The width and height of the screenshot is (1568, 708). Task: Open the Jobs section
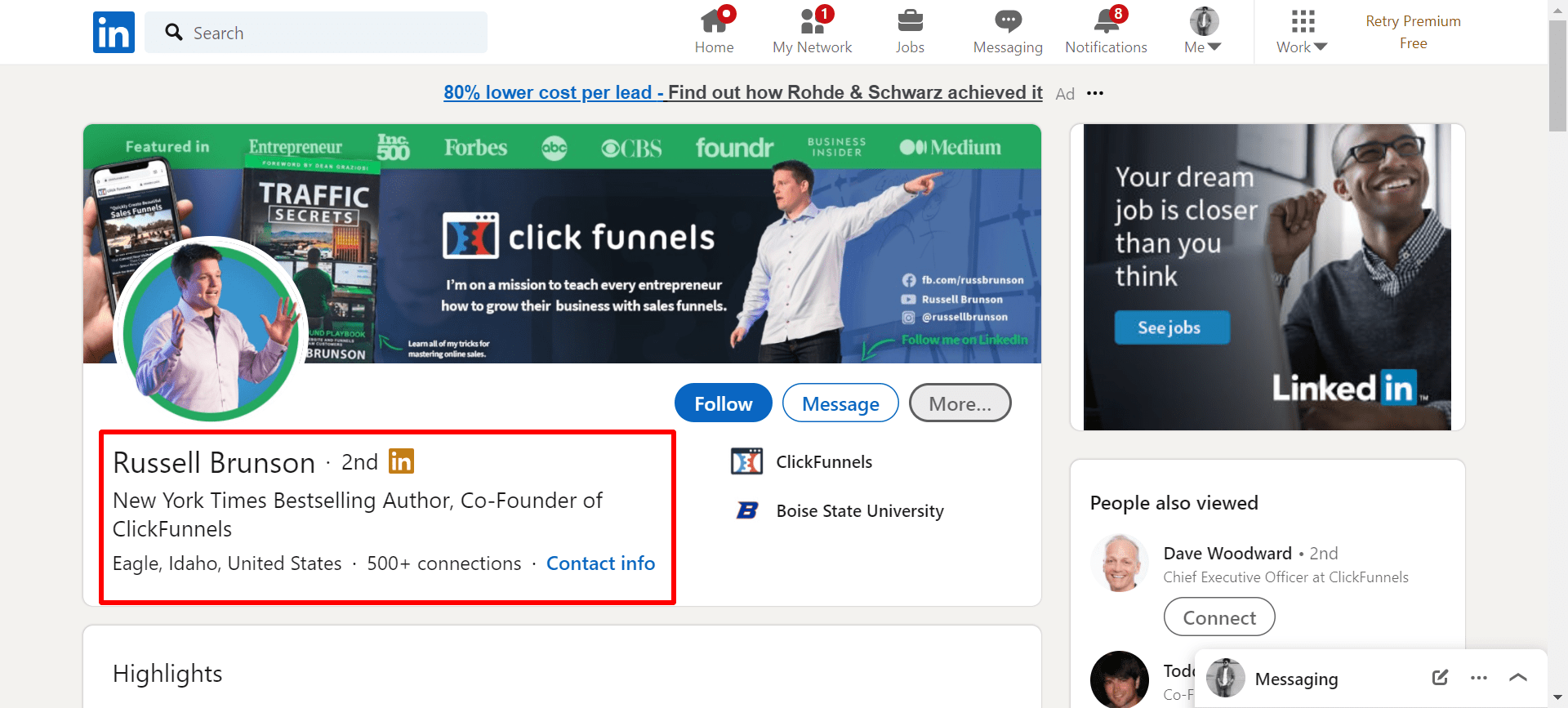[910, 31]
